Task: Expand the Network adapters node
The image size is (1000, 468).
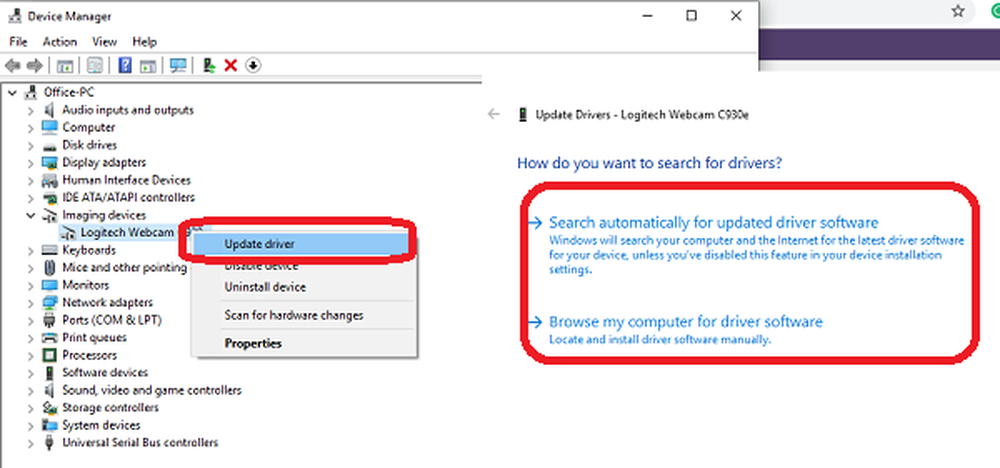Action: tap(31, 303)
